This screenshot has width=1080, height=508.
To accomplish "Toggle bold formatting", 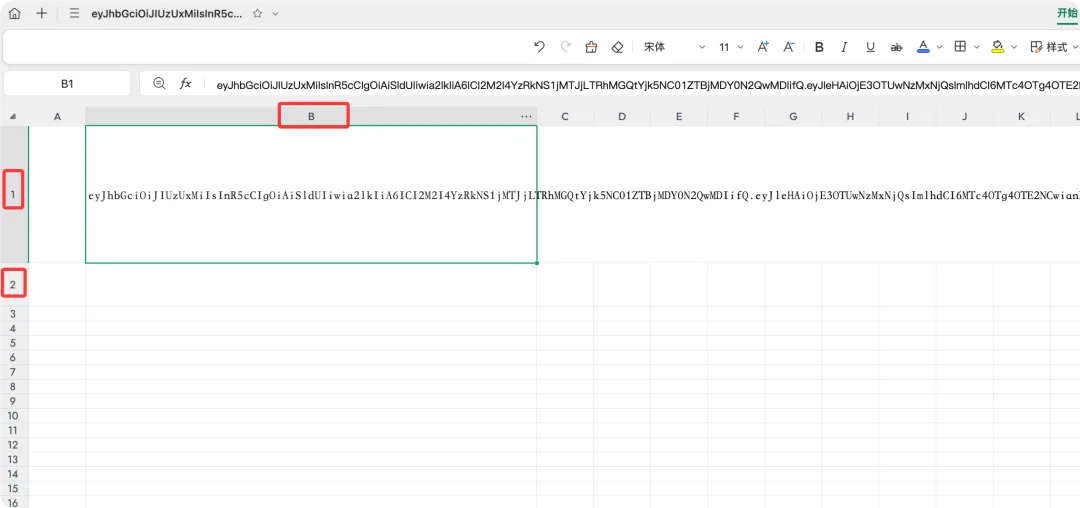I will tap(819, 47).
